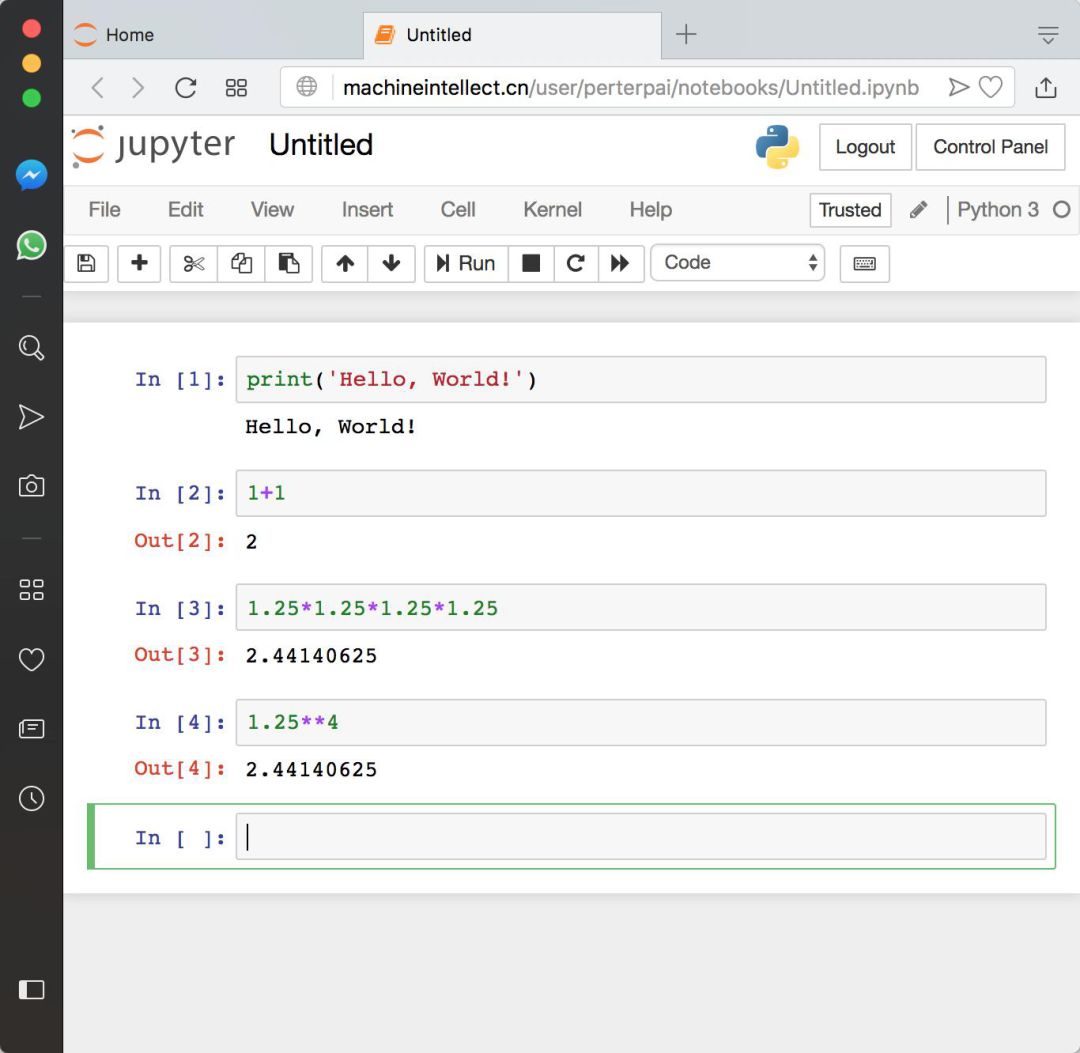
Task: Bookmark the page with the heart icon in address bar
Action: click(x=990, y=87)
